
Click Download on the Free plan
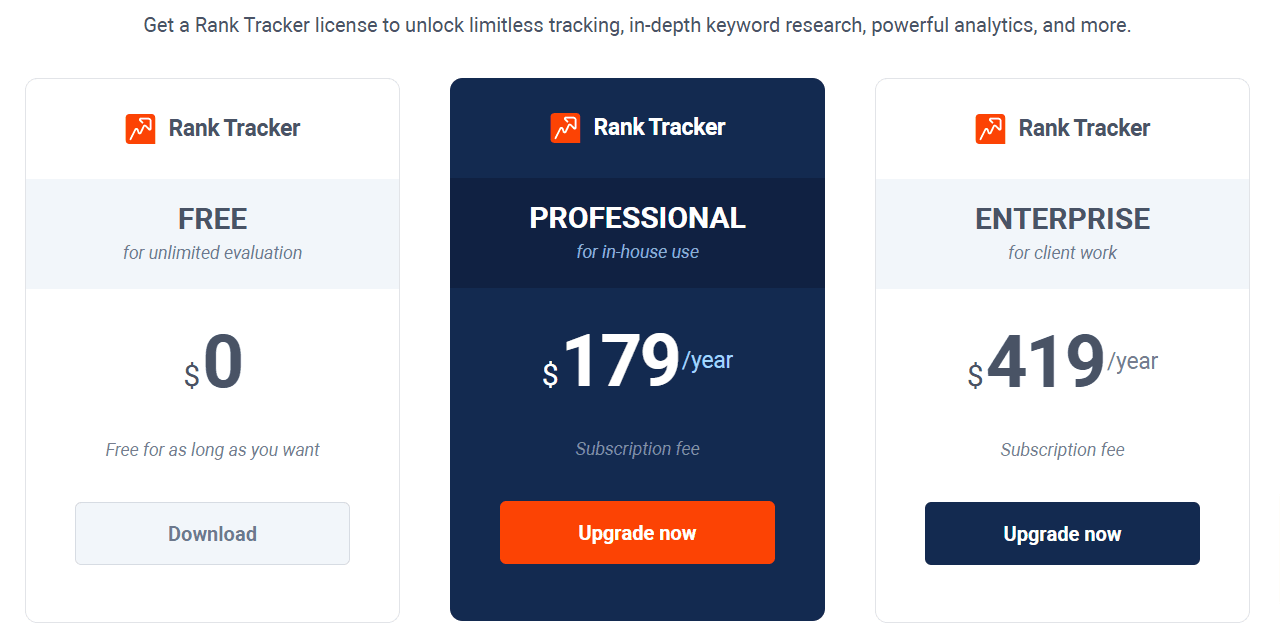(212, 533)
